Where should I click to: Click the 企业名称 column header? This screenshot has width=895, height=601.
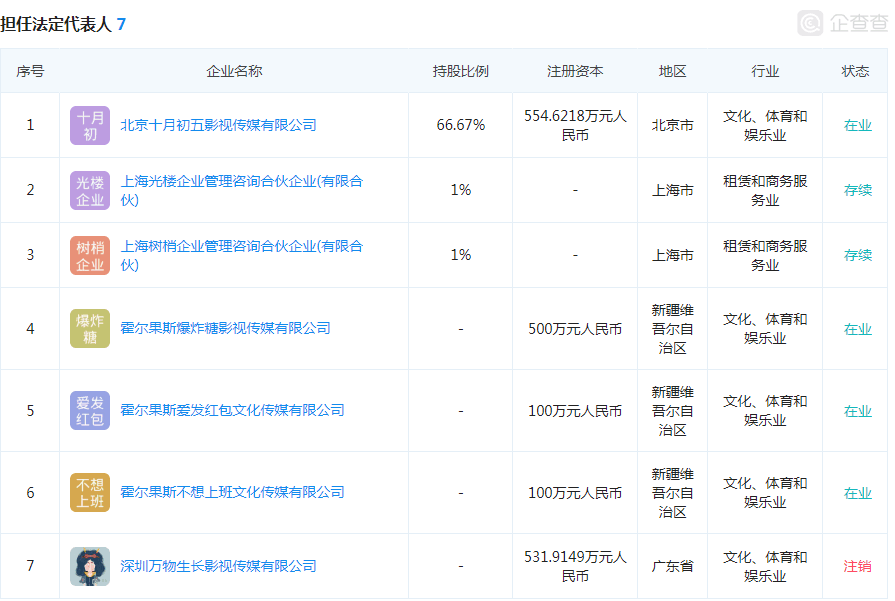click(x=234, y=71)
